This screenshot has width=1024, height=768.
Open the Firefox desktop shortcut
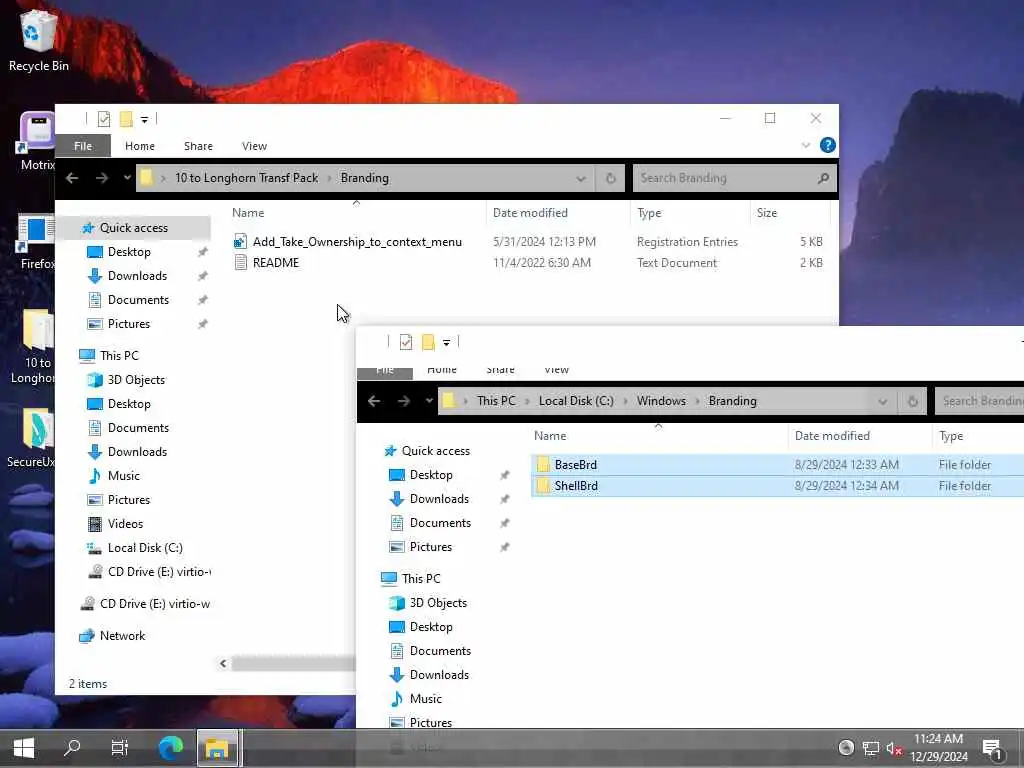(x=37, y=240)
